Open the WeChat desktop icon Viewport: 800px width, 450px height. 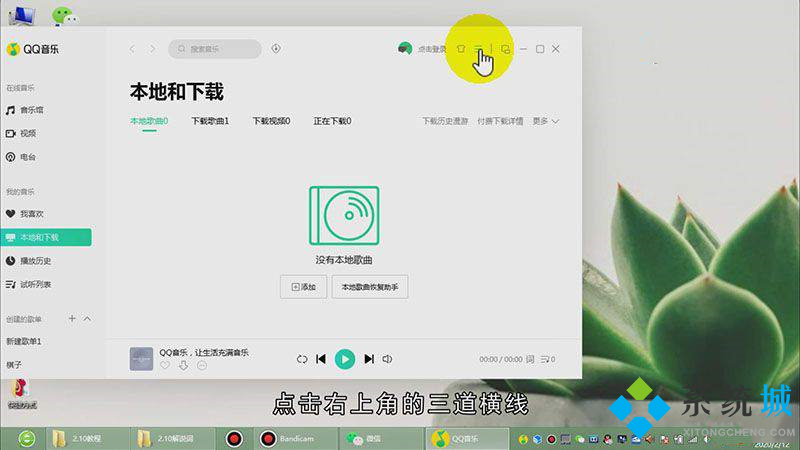[x=64, y=15]
